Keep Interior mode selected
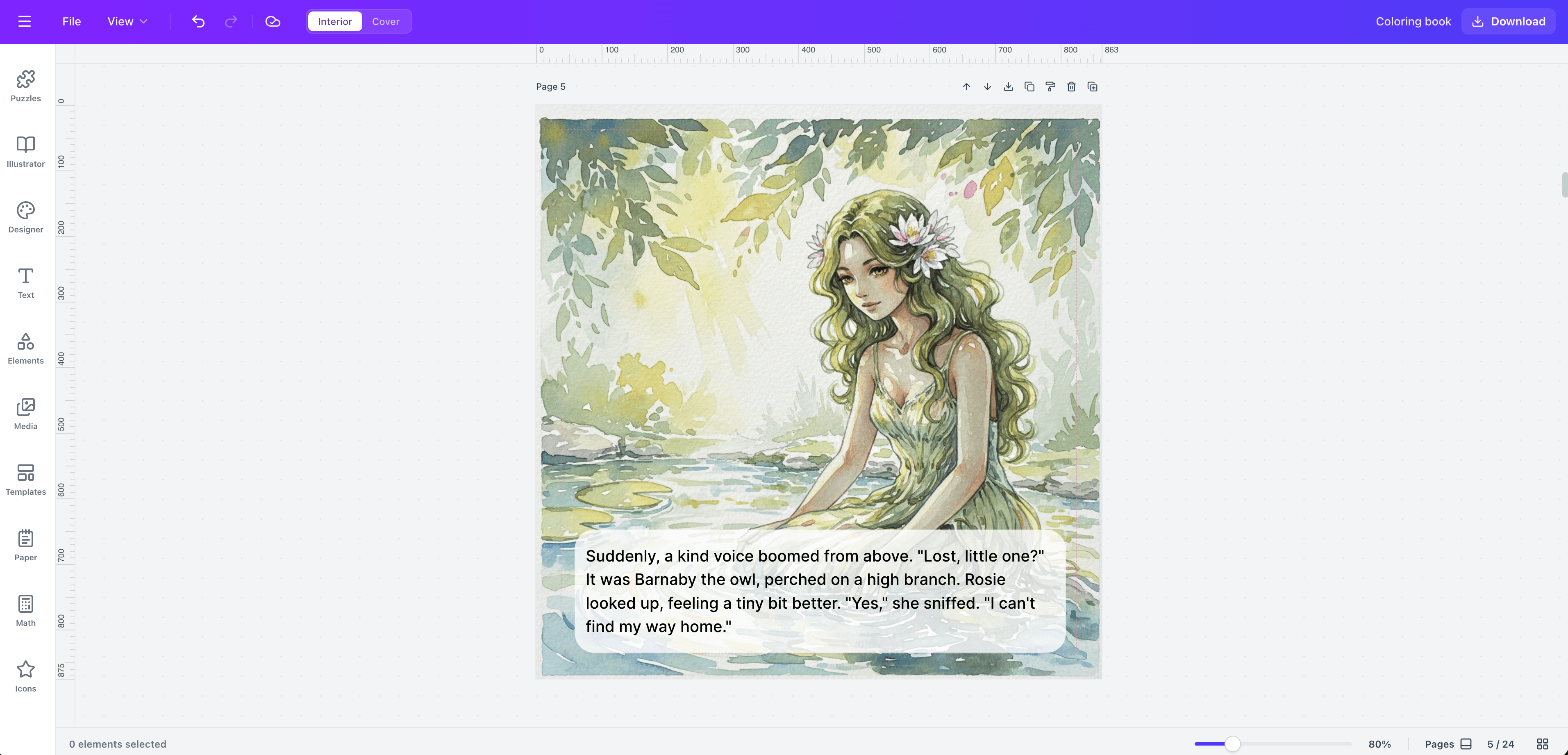Viewport: 1568px width, 755px height. tap(334, 21)
